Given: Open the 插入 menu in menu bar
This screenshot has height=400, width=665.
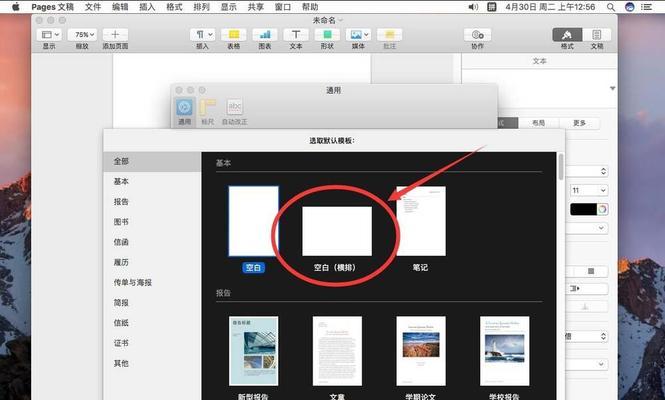Looking at the screenshot, I should click(147, 7).
